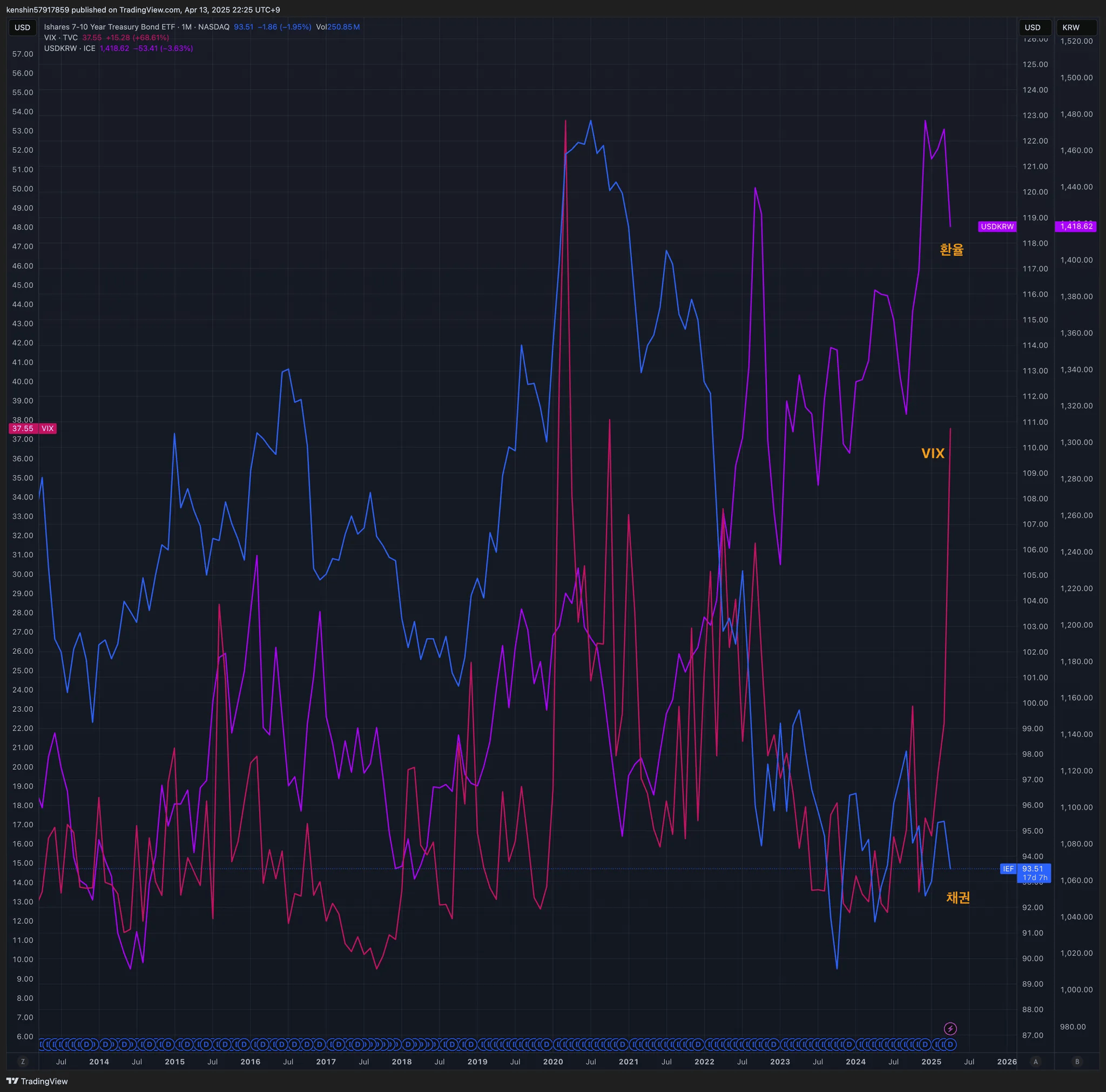Click the 2020 label on the time axis

tap(553, 1062)
